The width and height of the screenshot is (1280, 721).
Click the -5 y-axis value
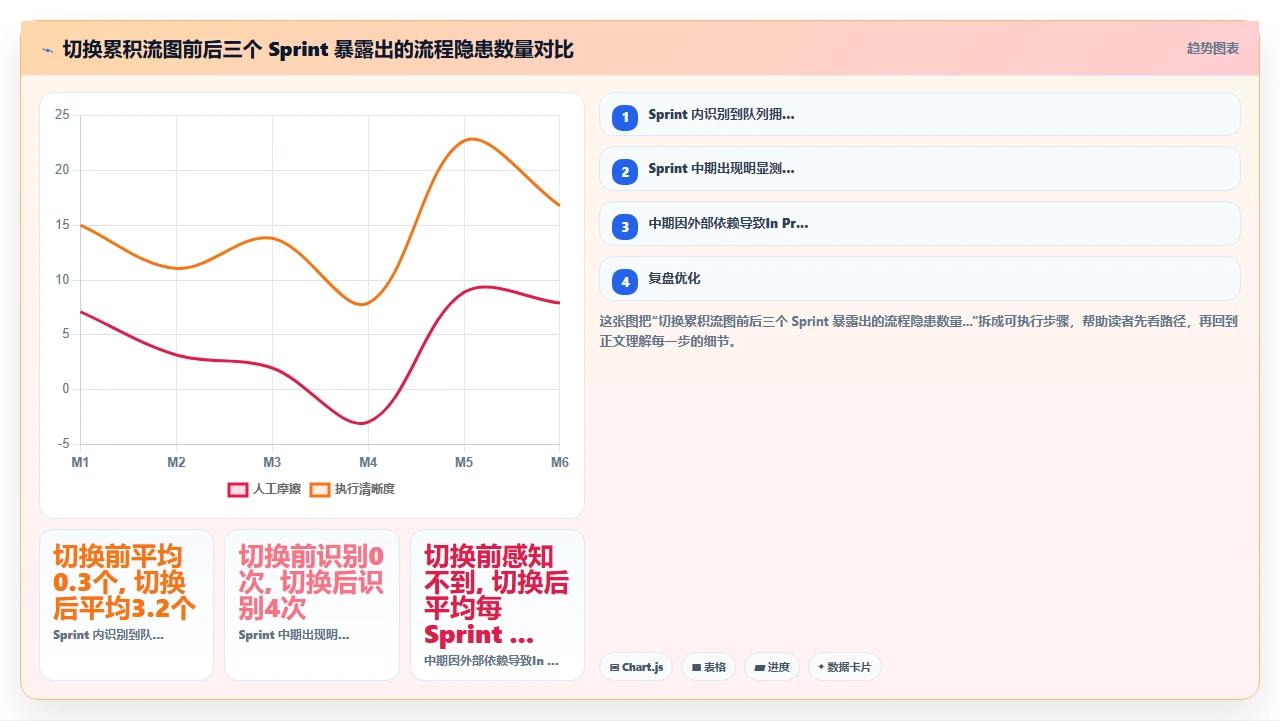64,444
